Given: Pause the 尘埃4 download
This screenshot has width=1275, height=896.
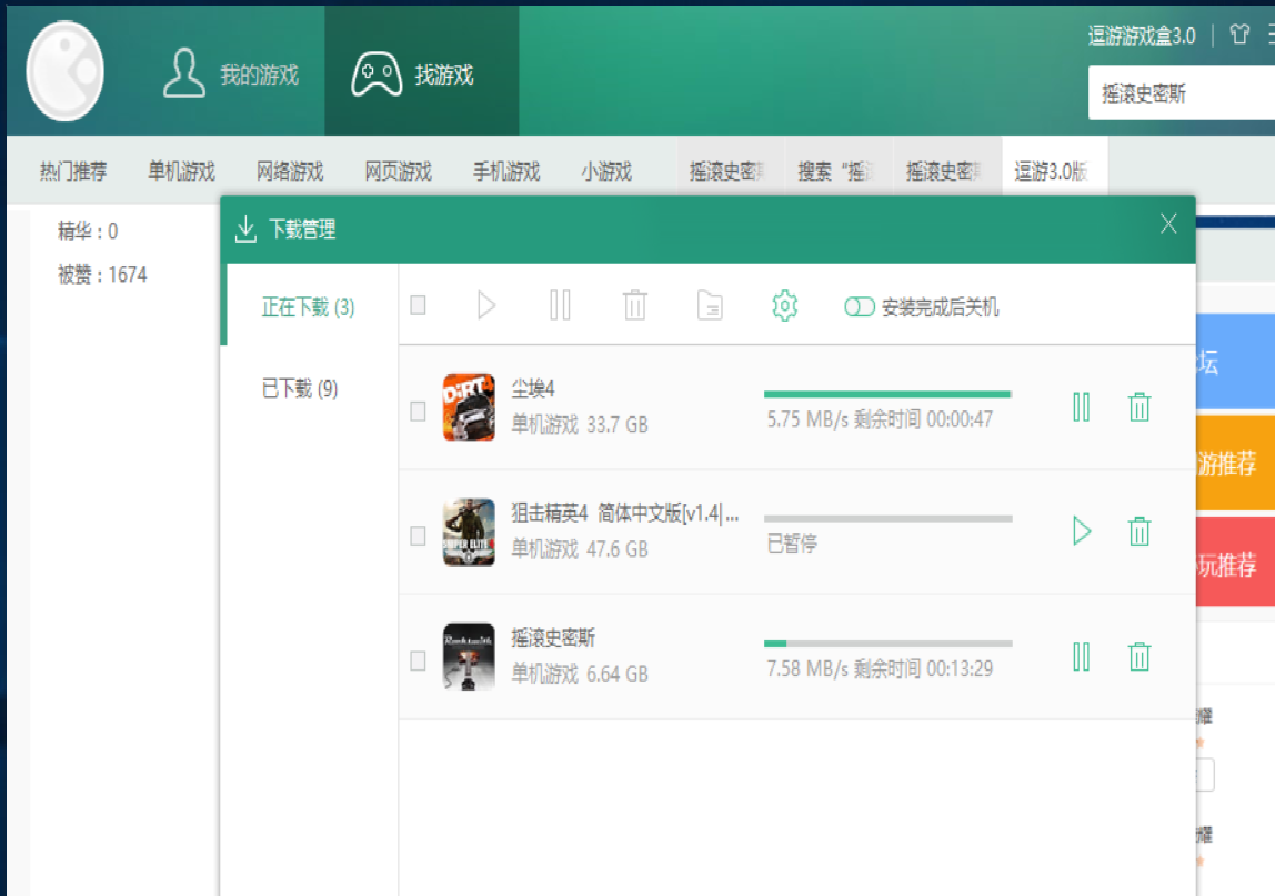Looking at the screenshot, I should (1081, 407).
